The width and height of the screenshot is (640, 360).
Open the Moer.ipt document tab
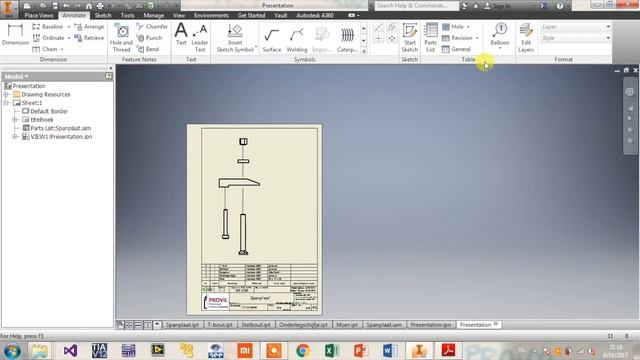pos(347,325)
